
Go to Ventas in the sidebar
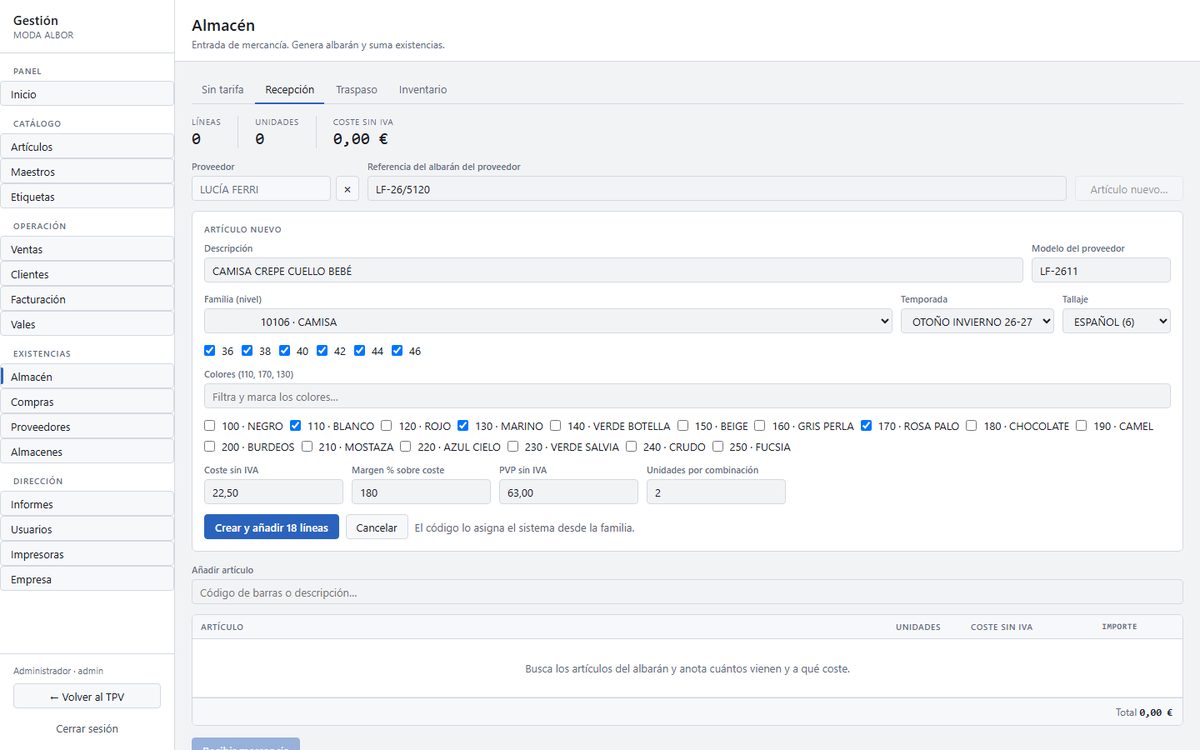coord(87,249)
